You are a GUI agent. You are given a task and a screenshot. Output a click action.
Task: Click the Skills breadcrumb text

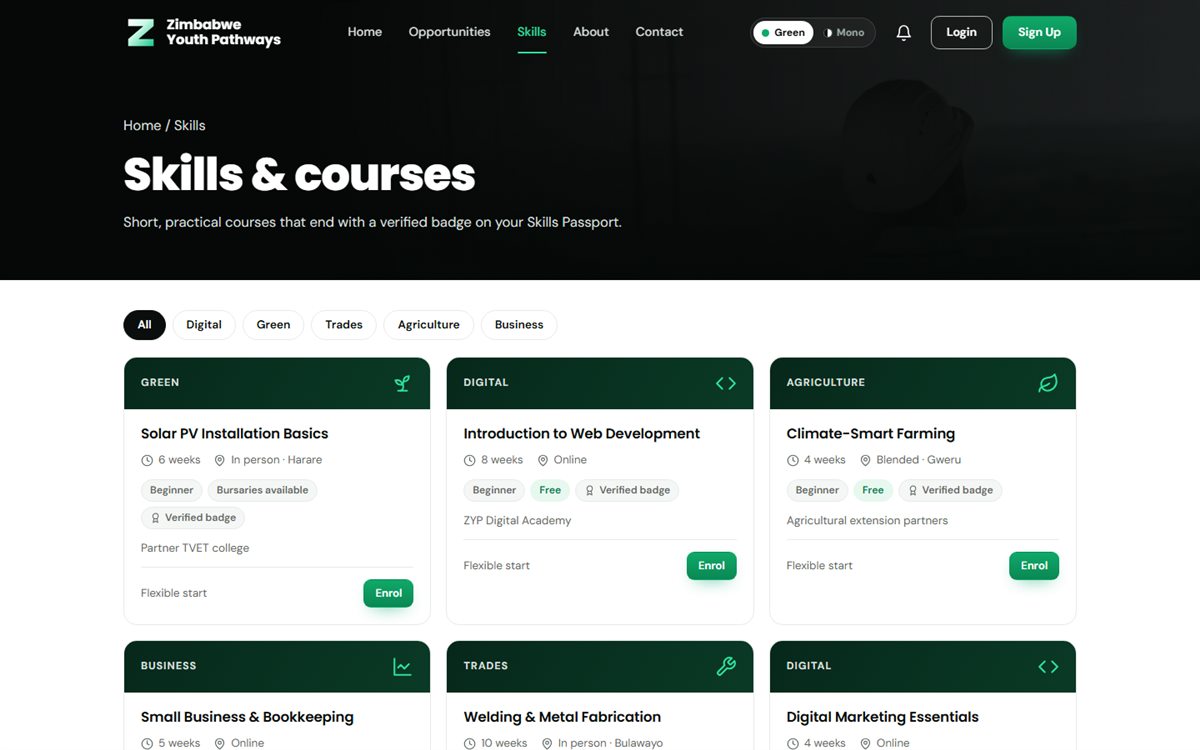click(x=190, y=126)
